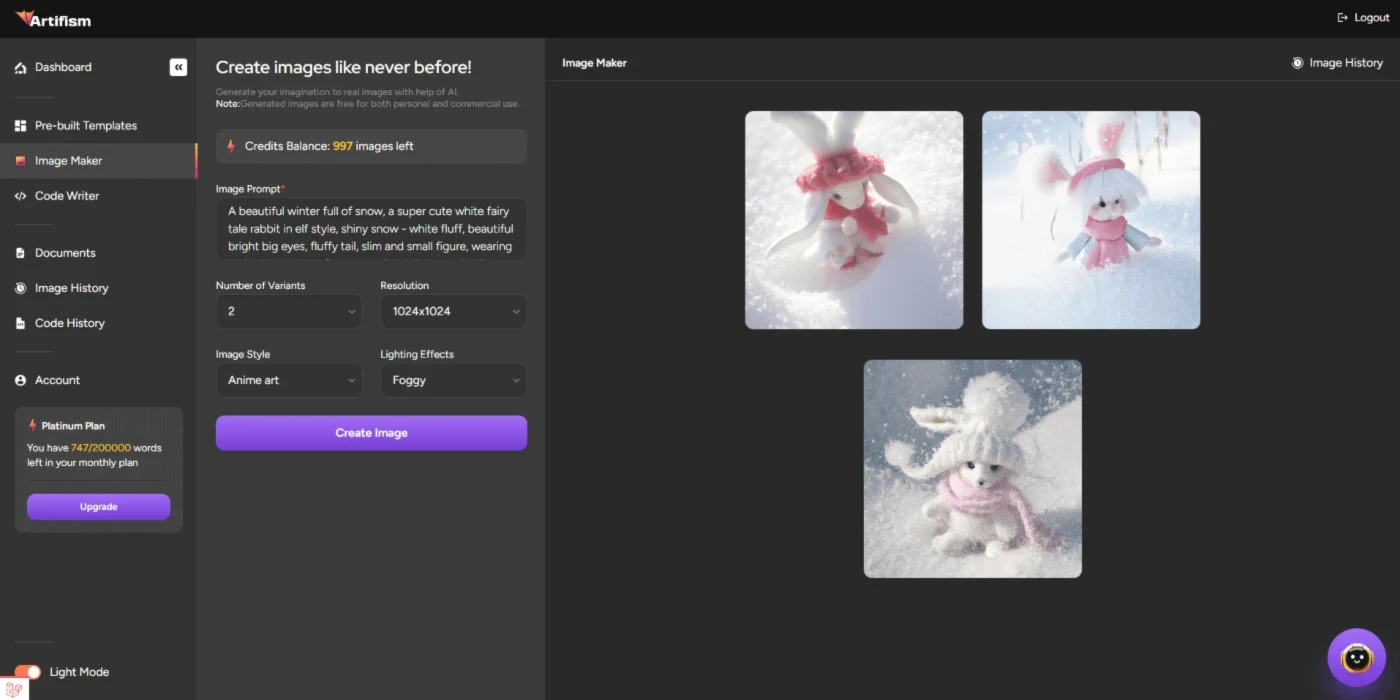Expand the Resolution 1024x1024 dropdown
1400x700 pixels.
tap(453, 311)
